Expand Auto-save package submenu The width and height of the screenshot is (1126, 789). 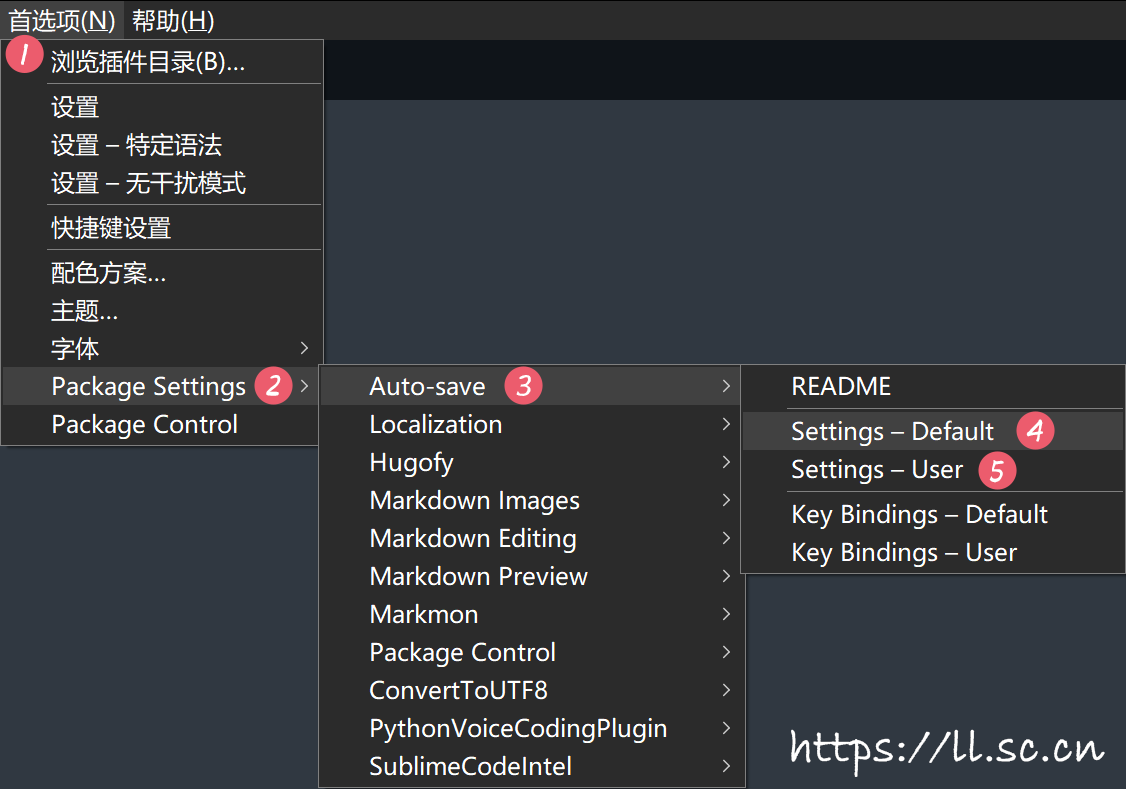click(x=428, y=386)
